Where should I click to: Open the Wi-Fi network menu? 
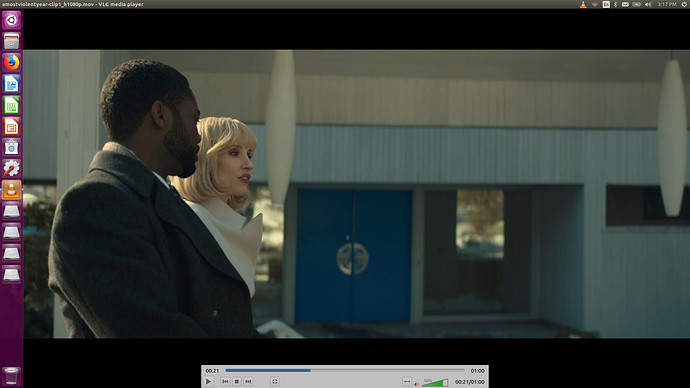595,4
